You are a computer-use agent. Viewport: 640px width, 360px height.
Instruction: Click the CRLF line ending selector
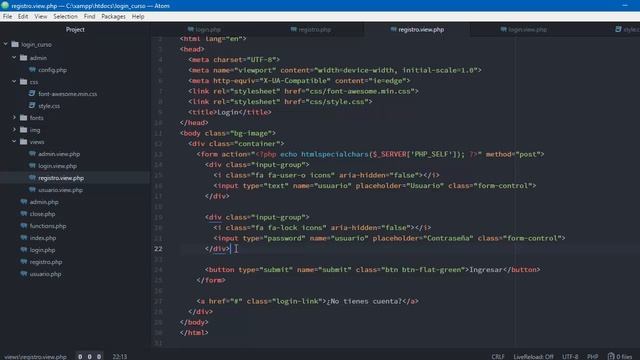498,356
